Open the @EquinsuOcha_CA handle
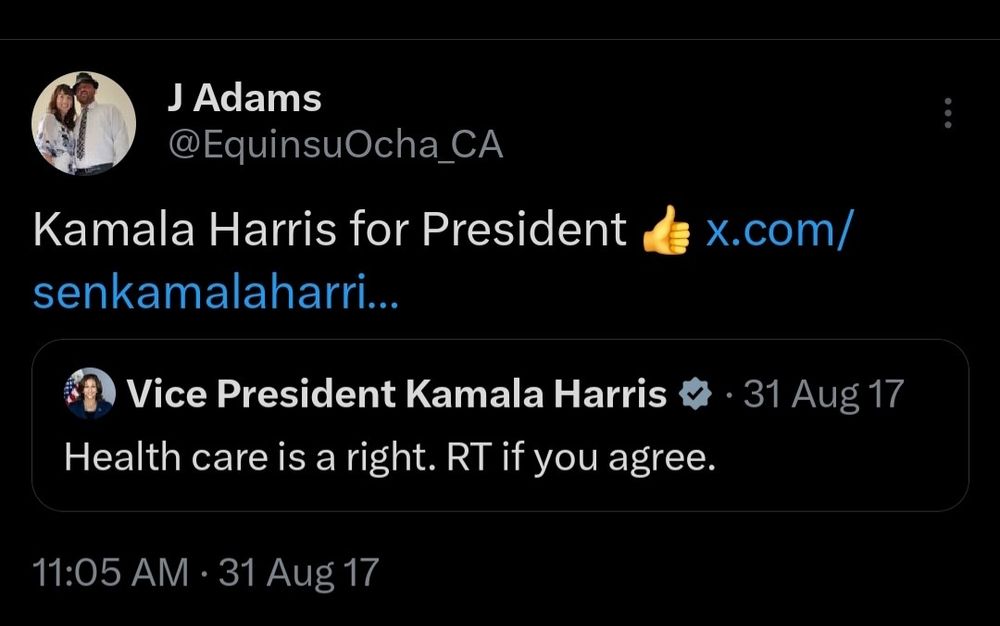 (333, 146)
